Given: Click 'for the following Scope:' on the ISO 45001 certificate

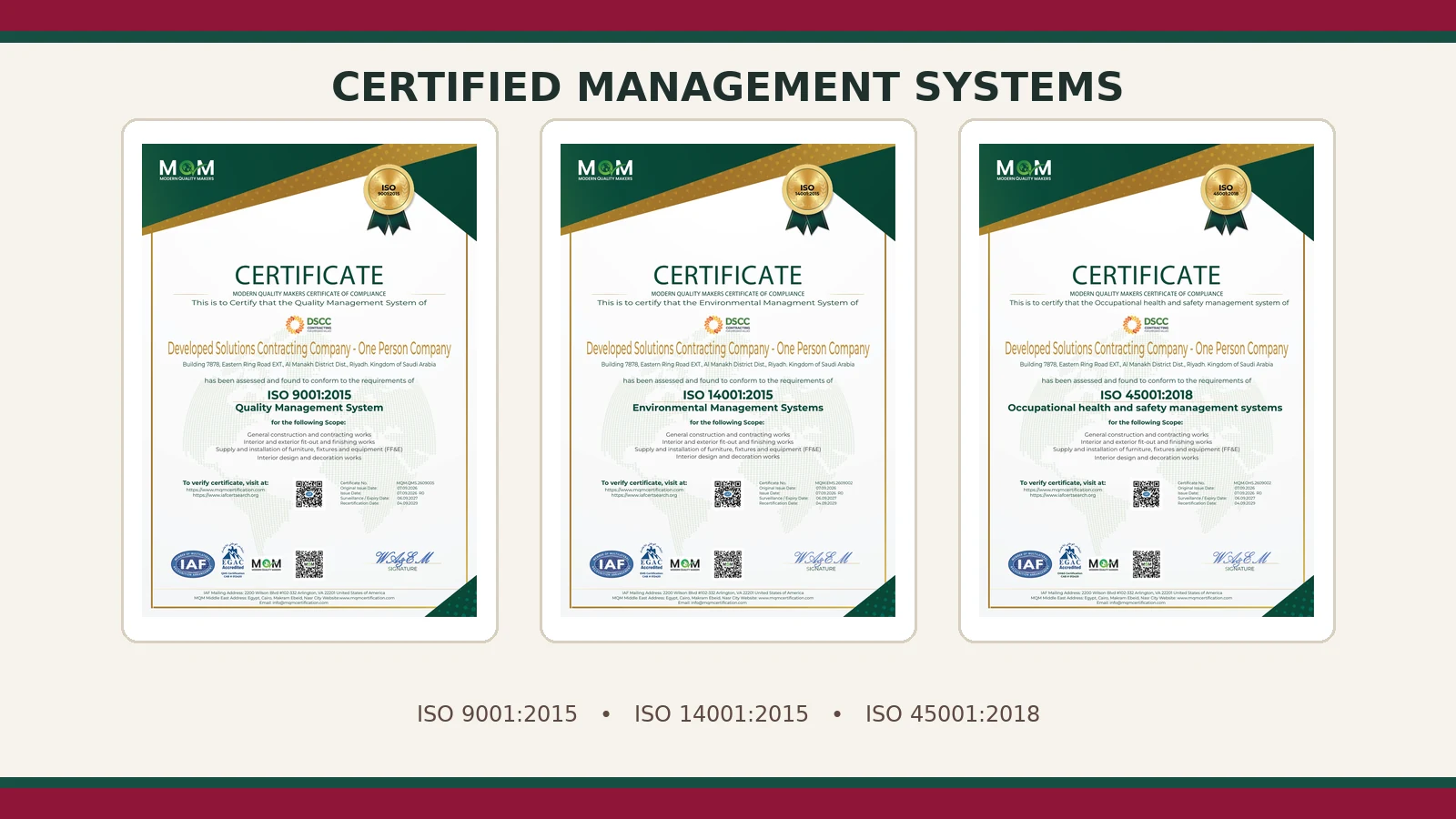Looking at the screenshot, I should pos(1146,422).
